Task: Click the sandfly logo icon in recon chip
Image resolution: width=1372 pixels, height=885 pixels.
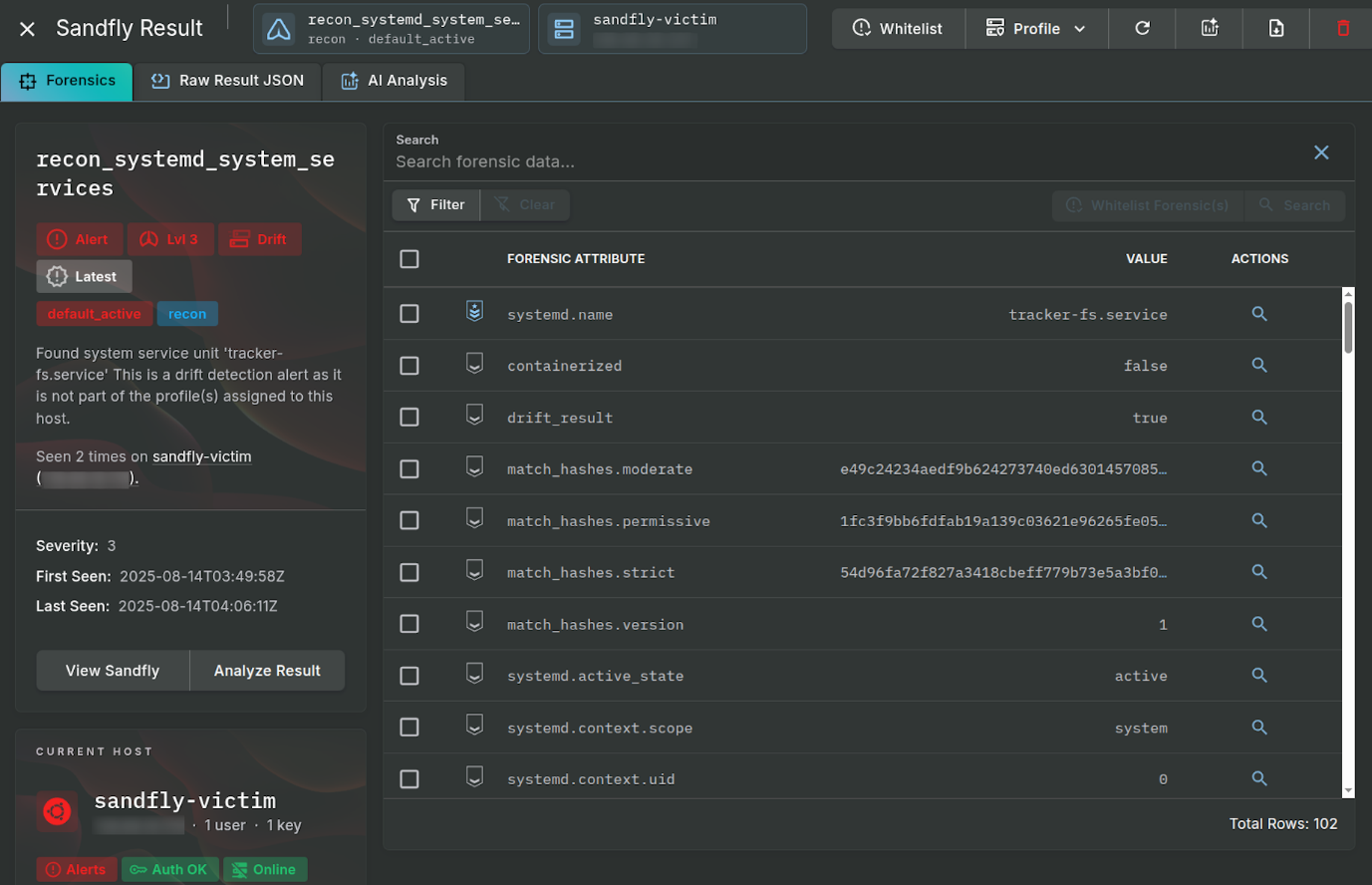Action: (279, 30)
